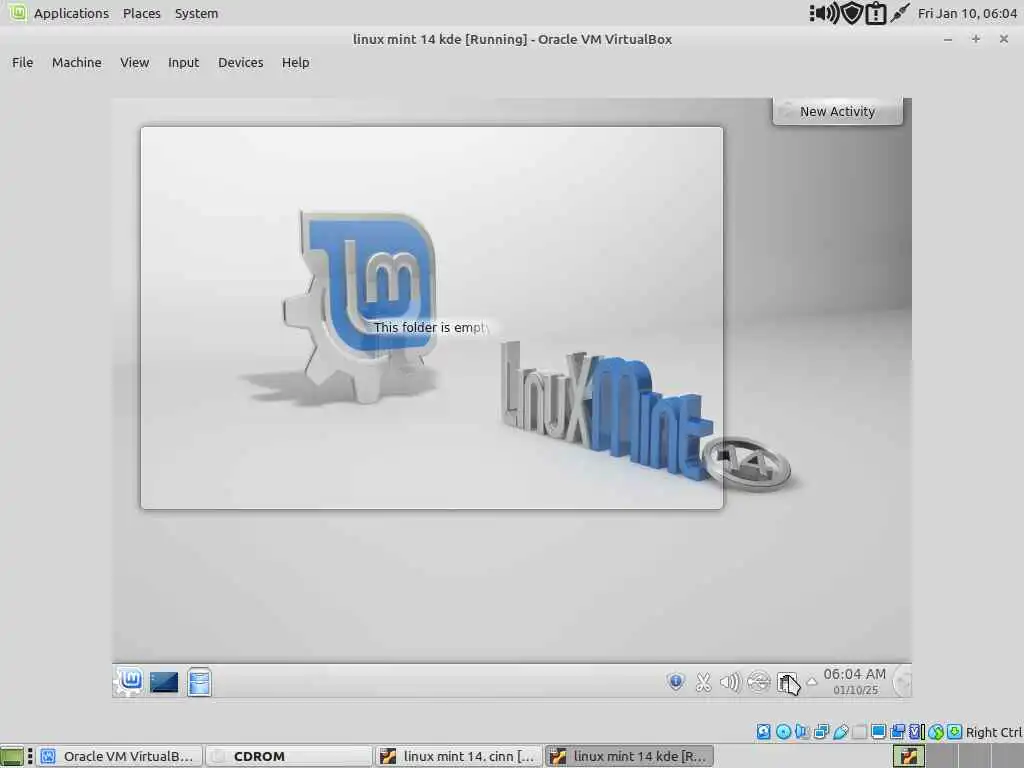Screen dimensions: 1024x768
Task: Click the virtualization V indicator
Action: pyautogui.click(x=917, y=731)
